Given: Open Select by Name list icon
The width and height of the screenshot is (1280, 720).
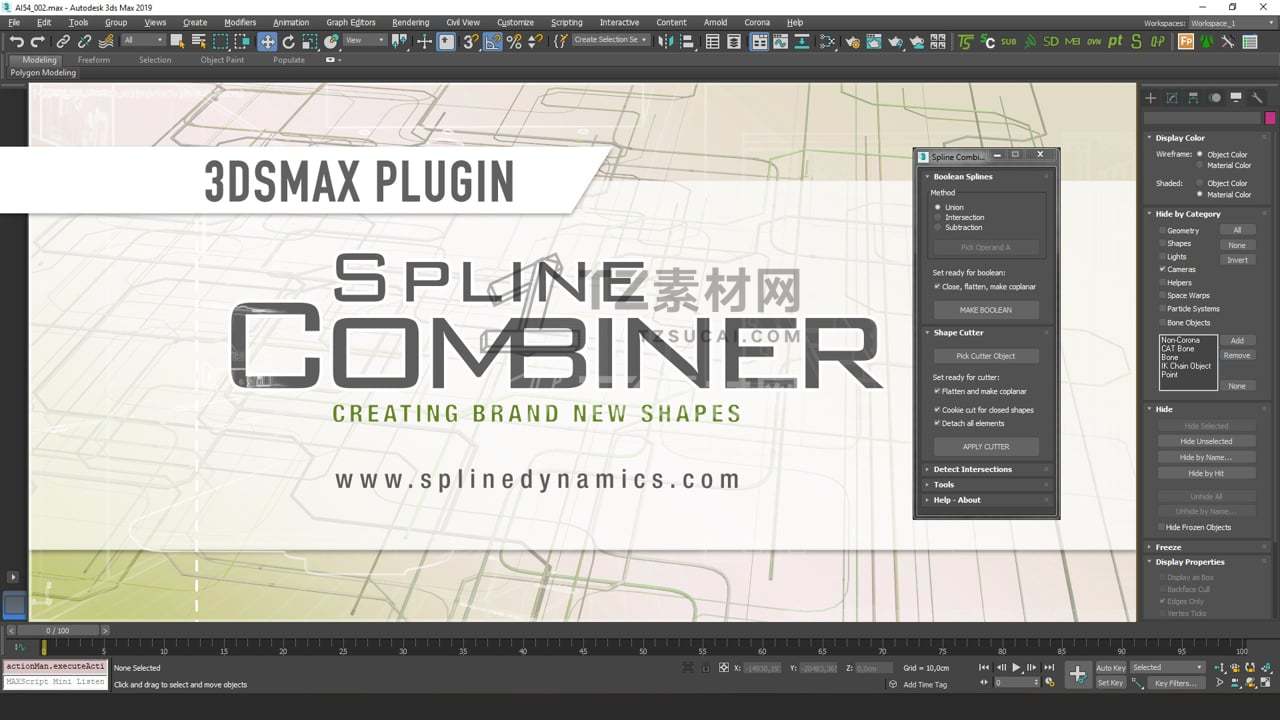Looking at the screenshot, I should click(x=198, y=41).
